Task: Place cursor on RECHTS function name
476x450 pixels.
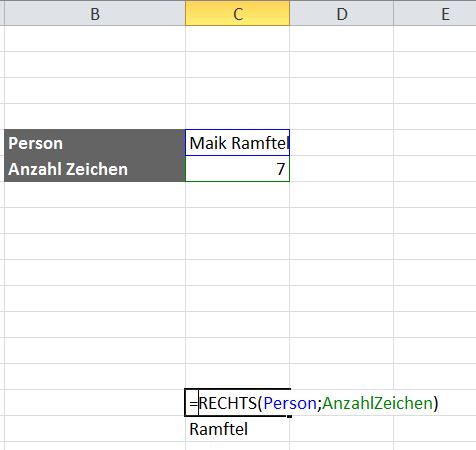Action: pyautogui.click(x=228, y=403)
